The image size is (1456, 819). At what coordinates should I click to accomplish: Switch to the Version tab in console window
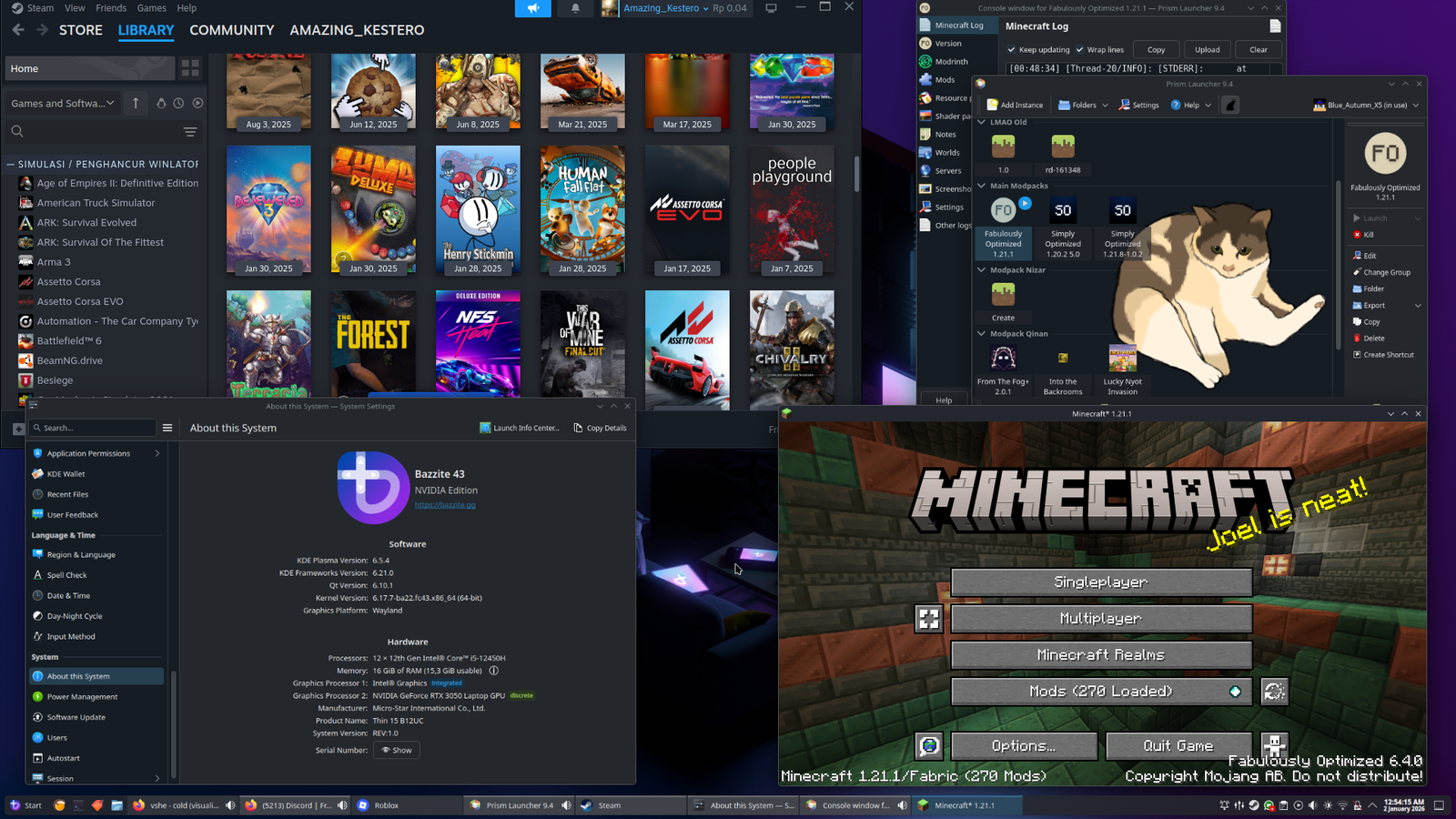947,43
